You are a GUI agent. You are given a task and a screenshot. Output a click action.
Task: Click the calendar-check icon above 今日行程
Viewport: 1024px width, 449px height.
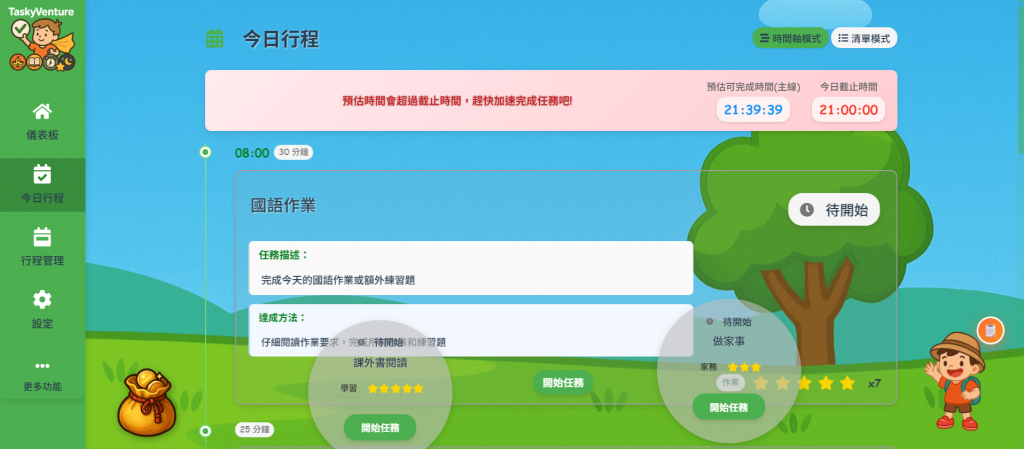pyautogui.click(x=42, y=174)
